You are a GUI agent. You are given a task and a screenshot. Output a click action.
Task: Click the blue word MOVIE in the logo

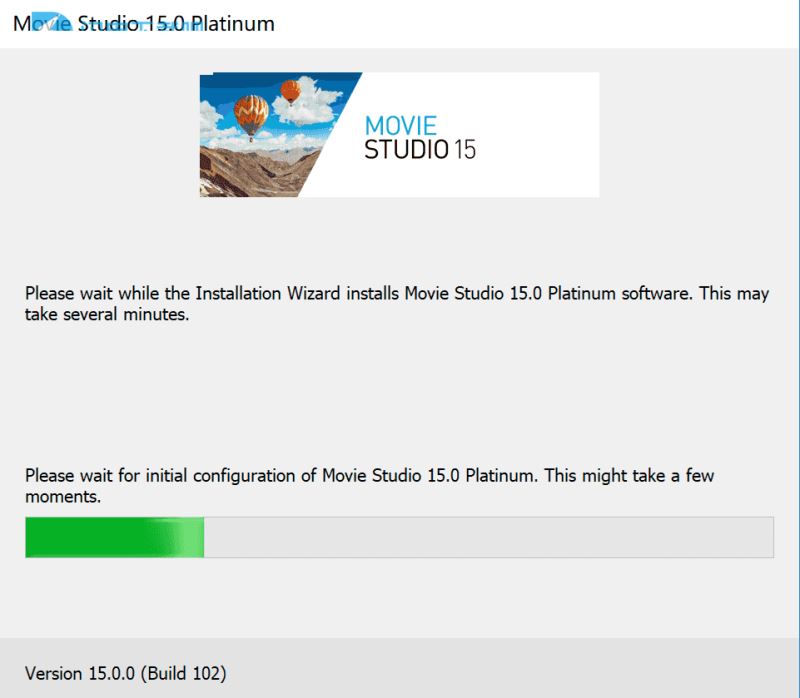pos(400,126)
